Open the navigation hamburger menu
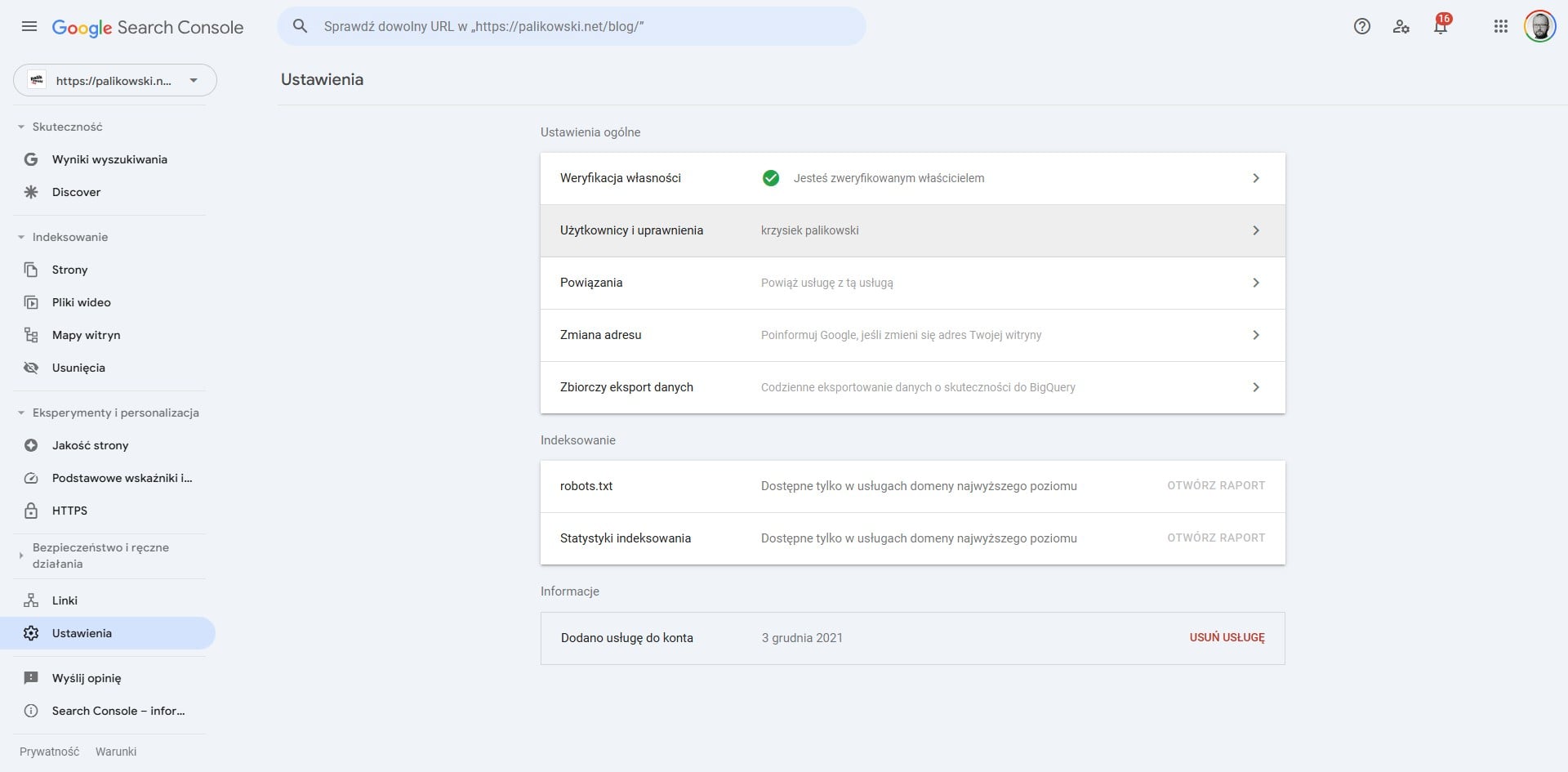The width and height of the screenshot is (1568, 772). (29, 26)
